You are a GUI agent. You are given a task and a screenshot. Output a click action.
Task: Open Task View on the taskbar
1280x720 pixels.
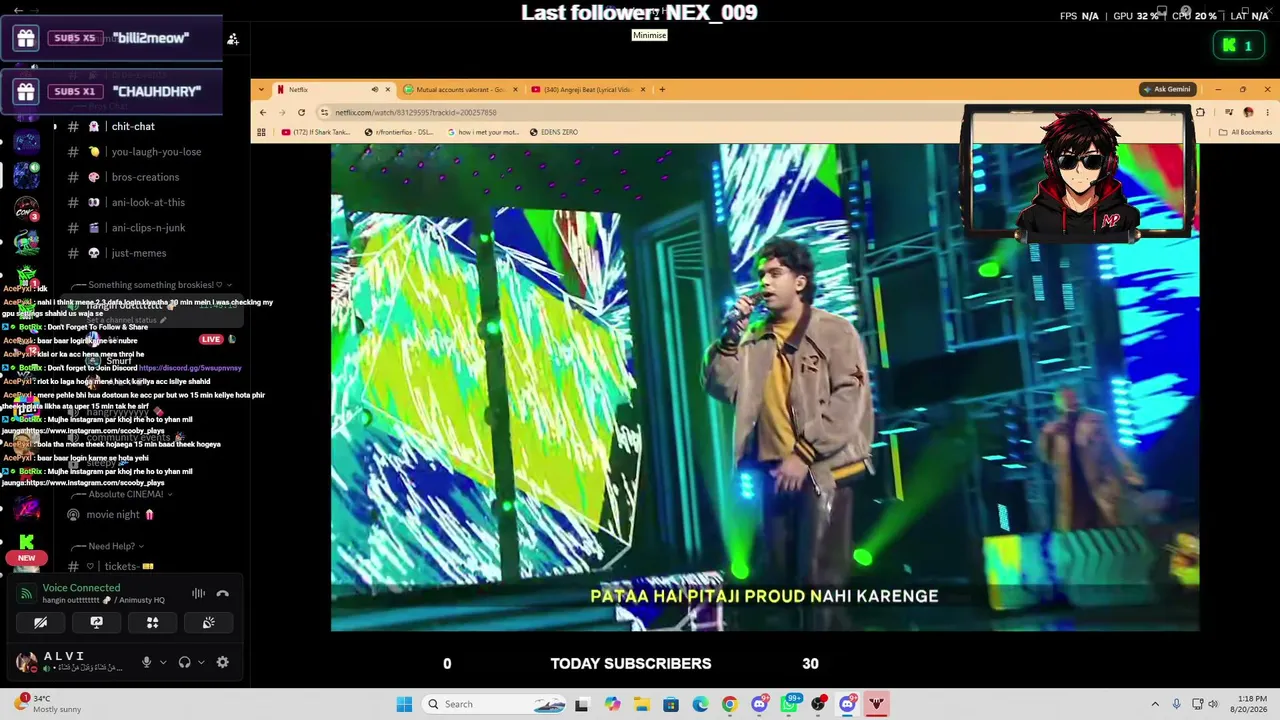point(582,704)
